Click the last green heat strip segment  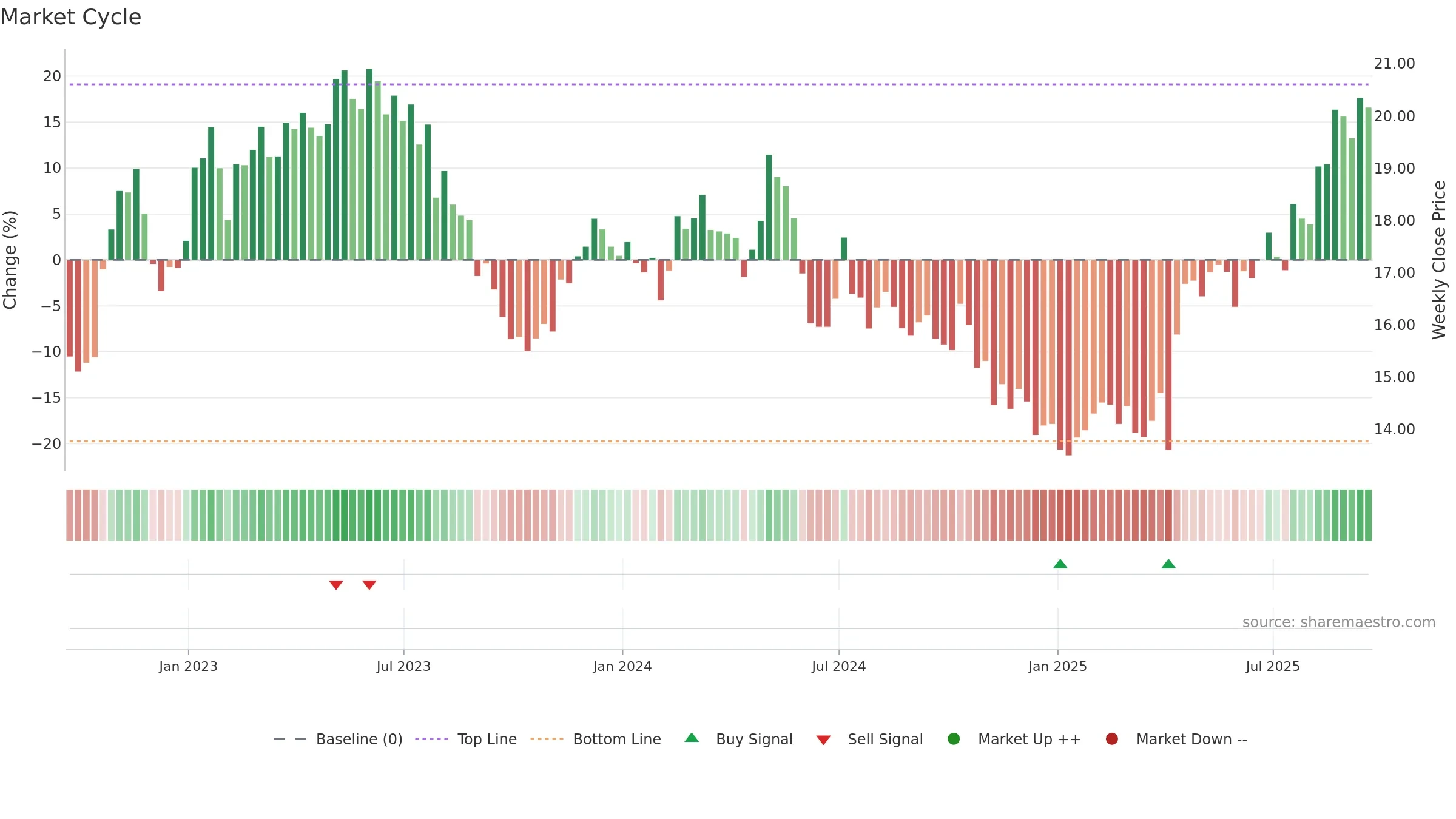tap(1368, 515)
